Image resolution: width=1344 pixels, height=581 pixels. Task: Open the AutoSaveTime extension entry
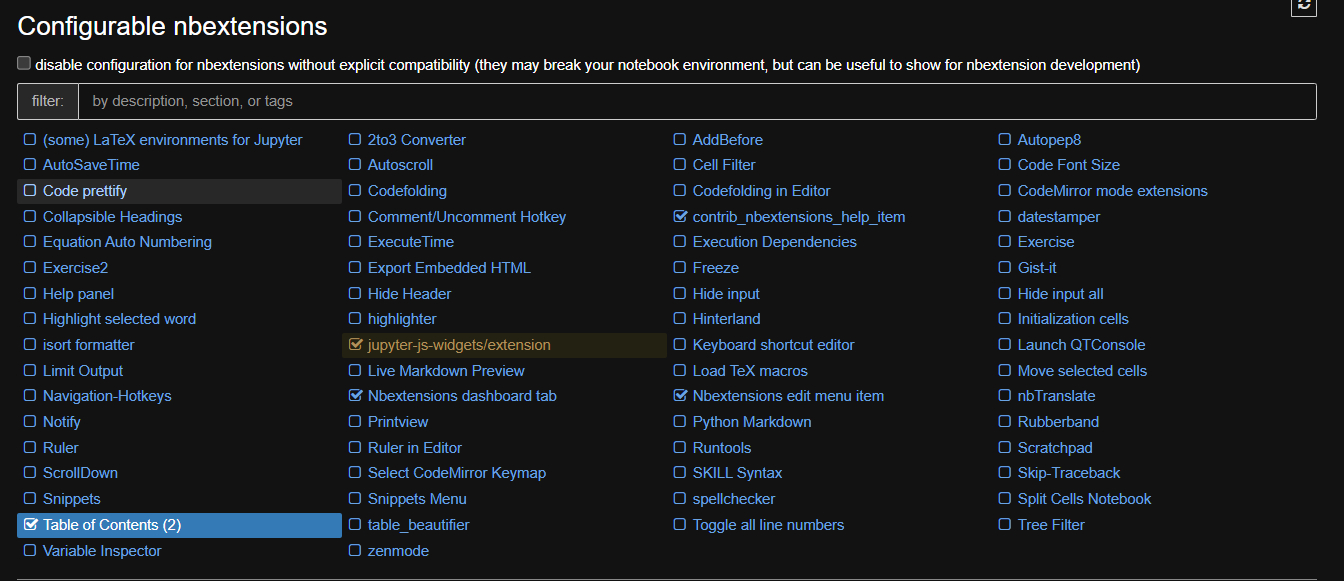point(91,165)
